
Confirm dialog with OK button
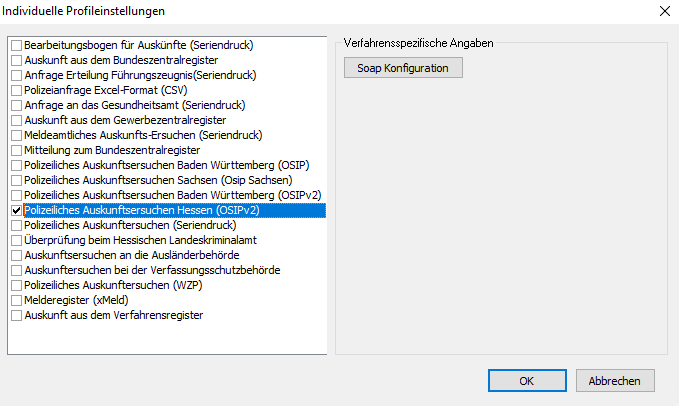tap(526, 381)
